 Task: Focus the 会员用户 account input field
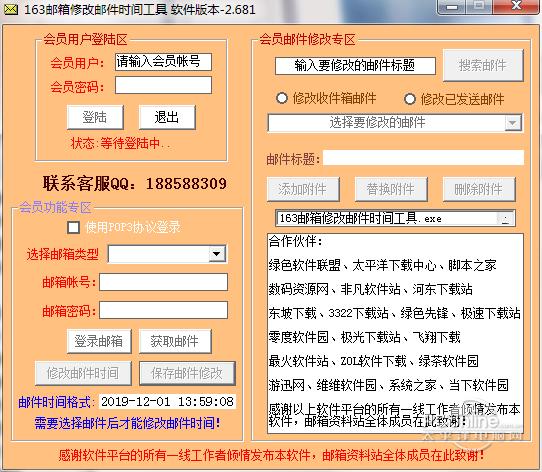(x=163, y=62)
